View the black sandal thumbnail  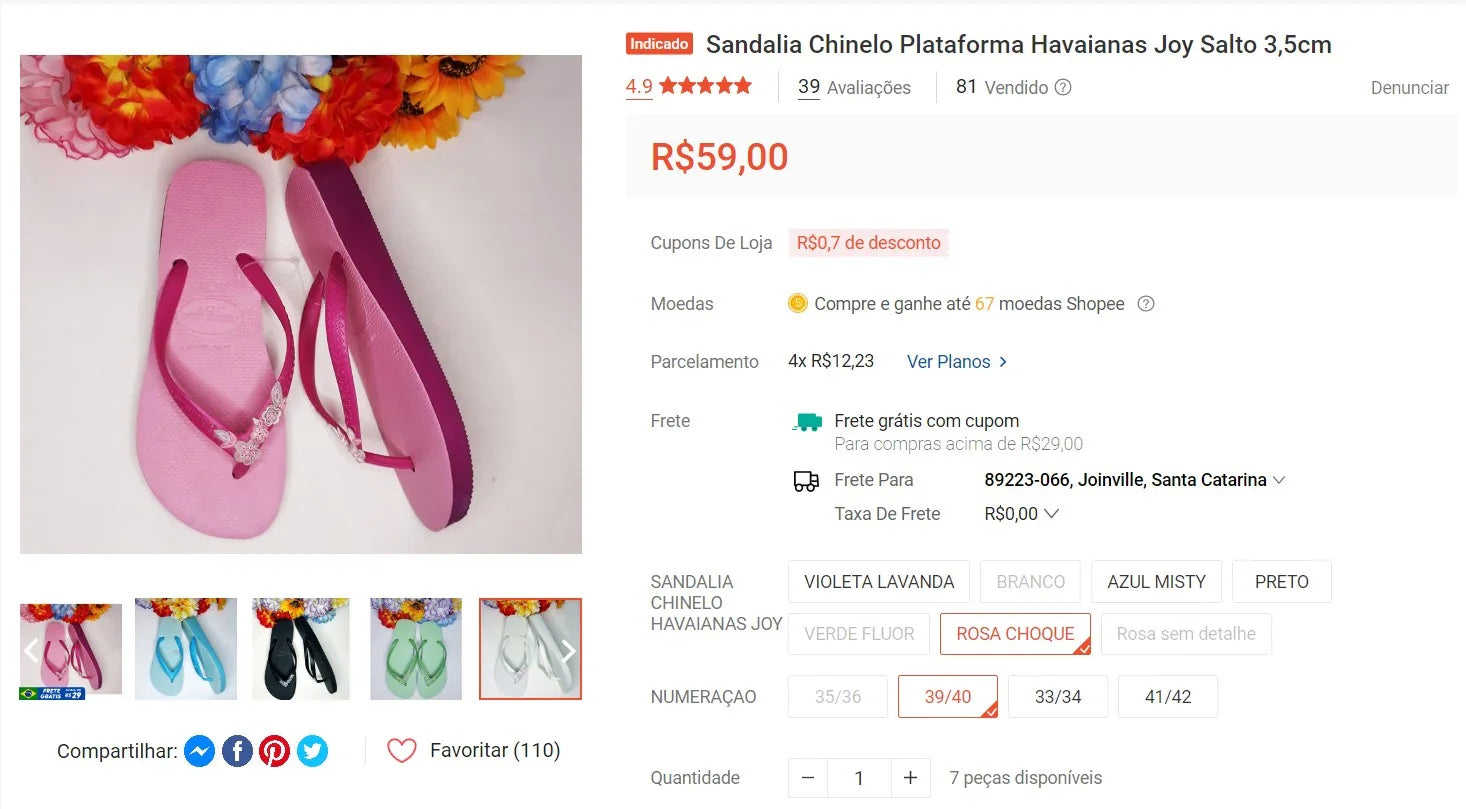301,649
